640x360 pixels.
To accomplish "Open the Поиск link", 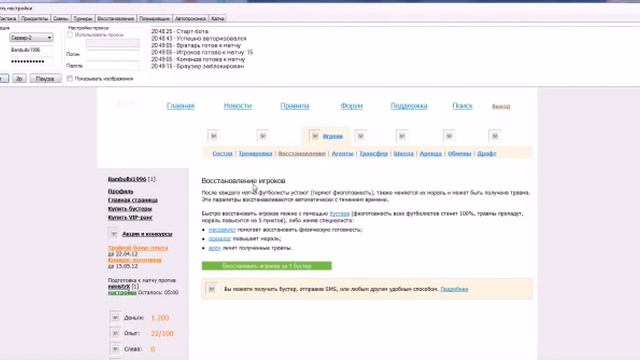I will [x=462, y=106].
